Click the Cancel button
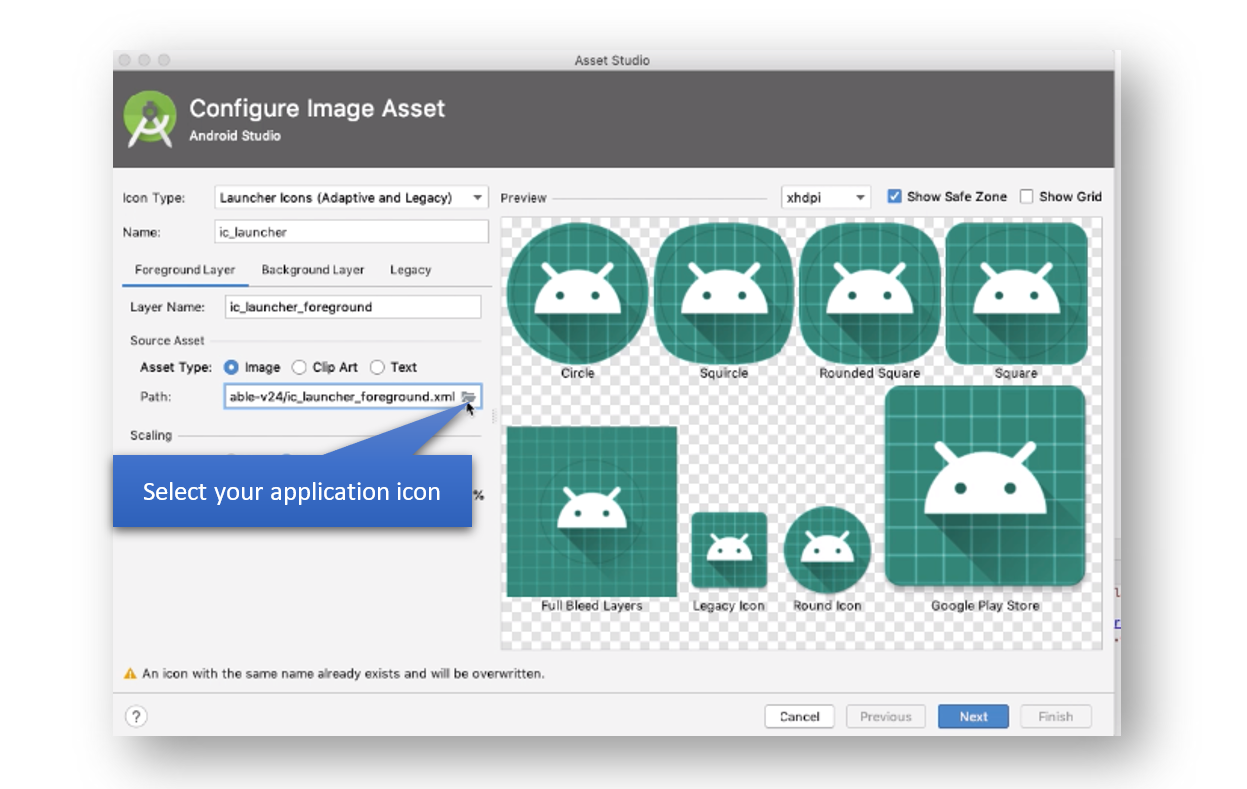Viewport: 1247px width, 789px height. point(800,717)
